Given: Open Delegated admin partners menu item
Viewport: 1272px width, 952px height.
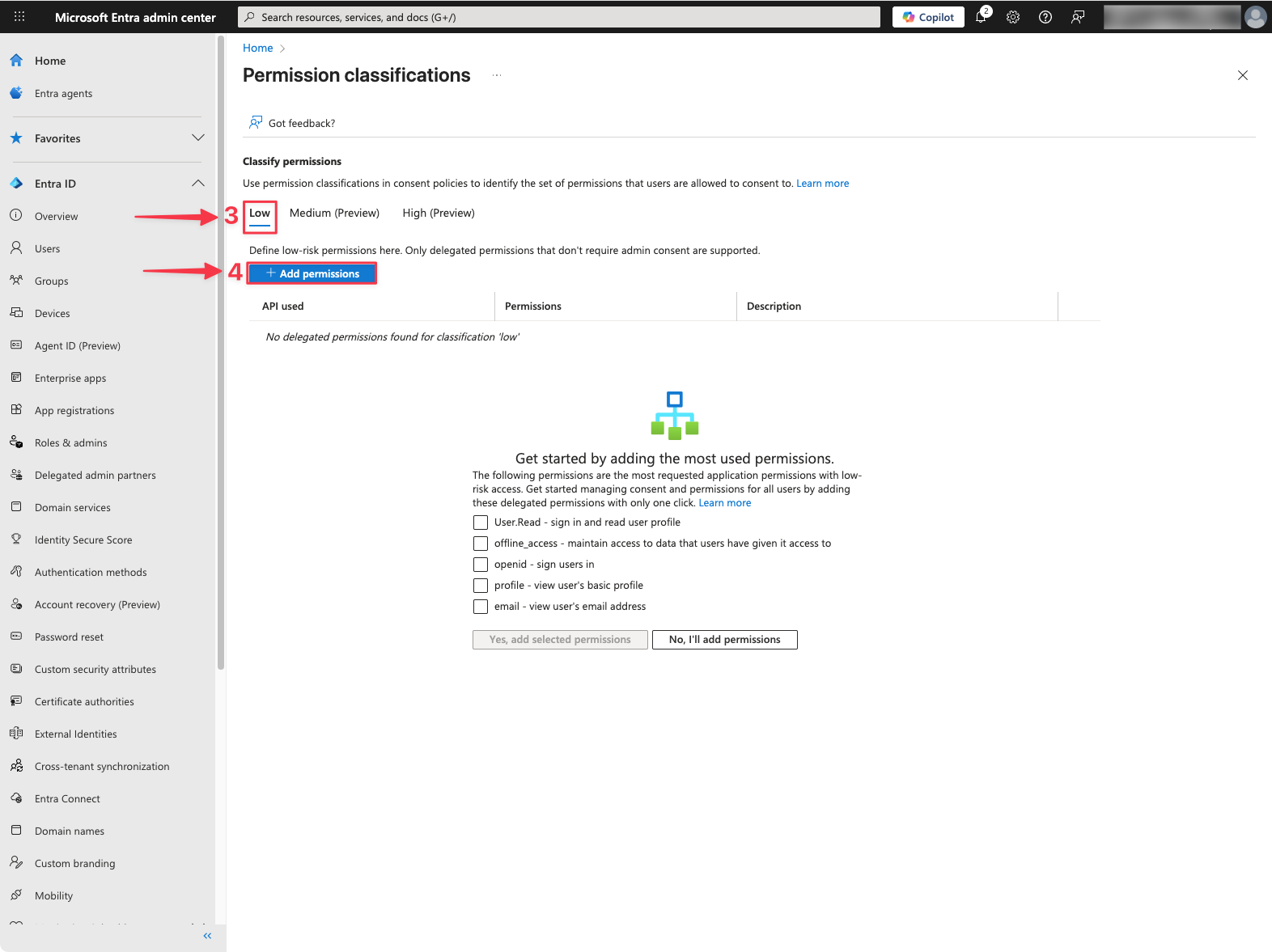Looking at the screenshot, I should coord(95,475).
